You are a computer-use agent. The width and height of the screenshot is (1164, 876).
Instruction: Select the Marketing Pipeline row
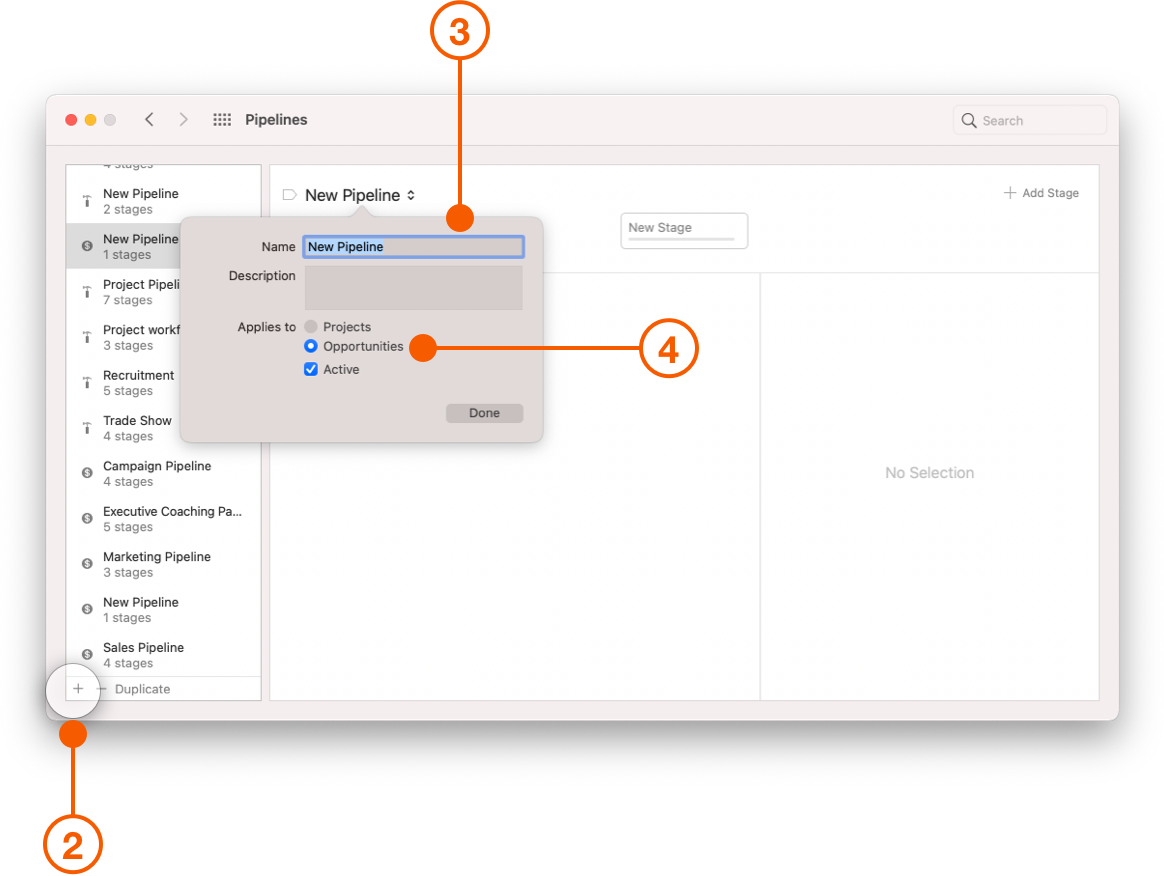tap(163, 564)
